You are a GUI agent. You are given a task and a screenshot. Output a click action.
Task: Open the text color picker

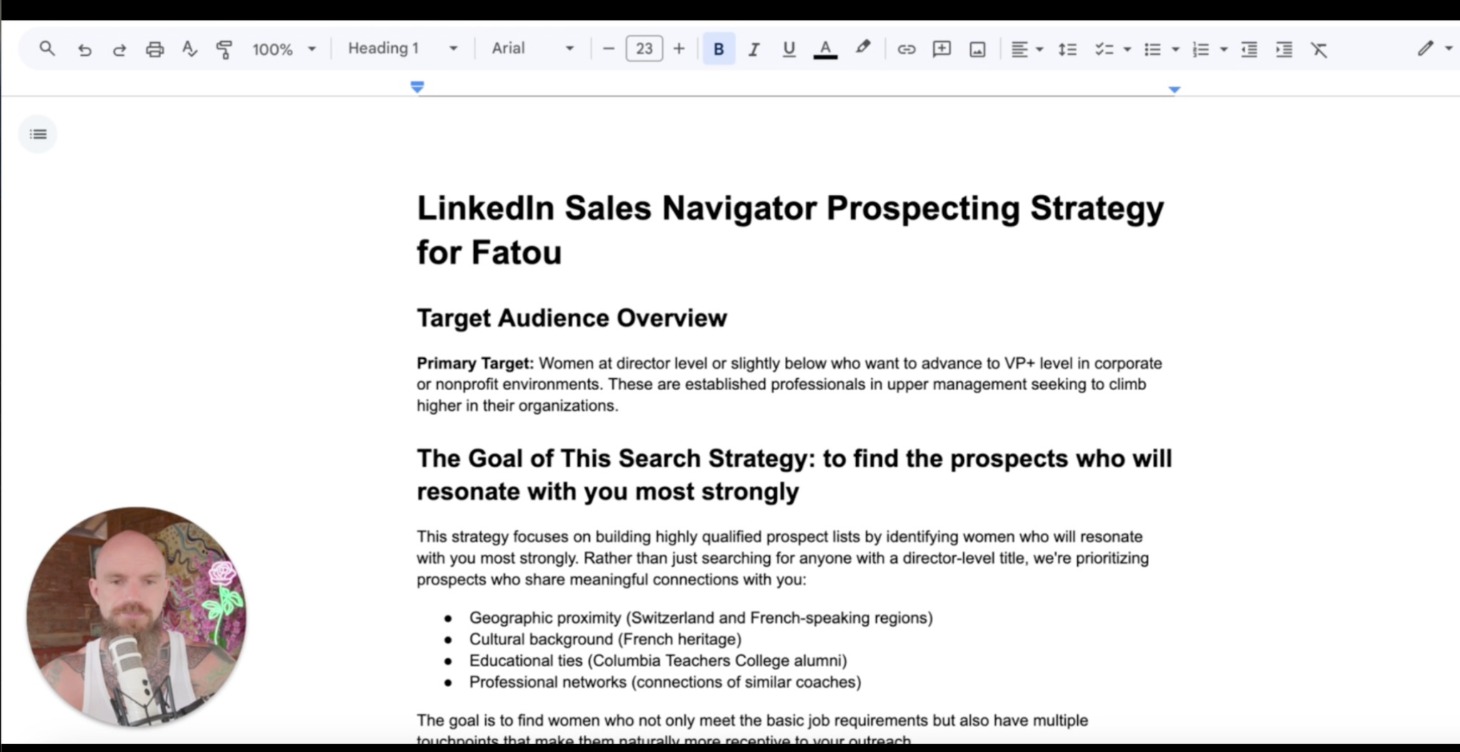click(825, 49)
